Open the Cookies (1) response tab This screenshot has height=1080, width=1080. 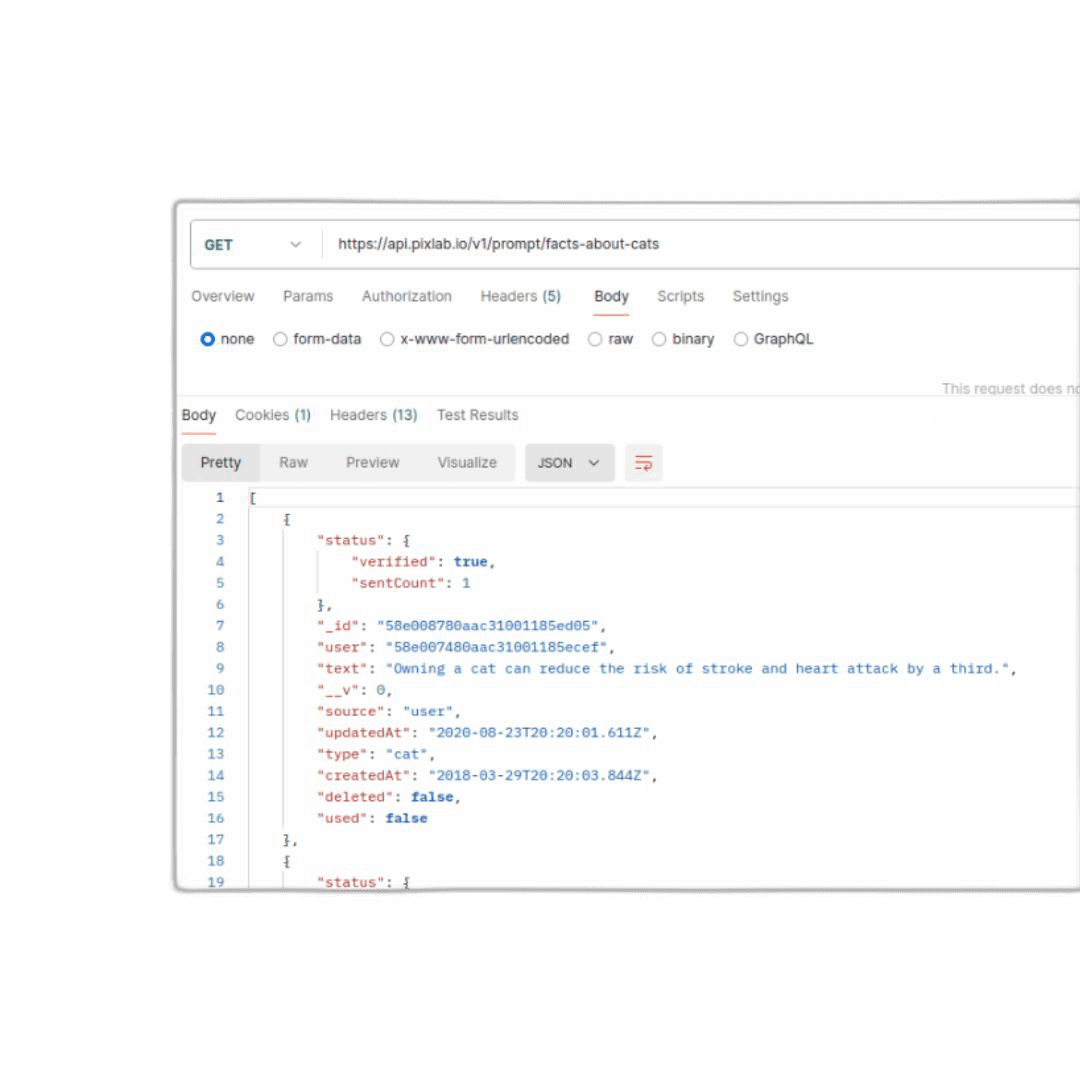(272, 415)
